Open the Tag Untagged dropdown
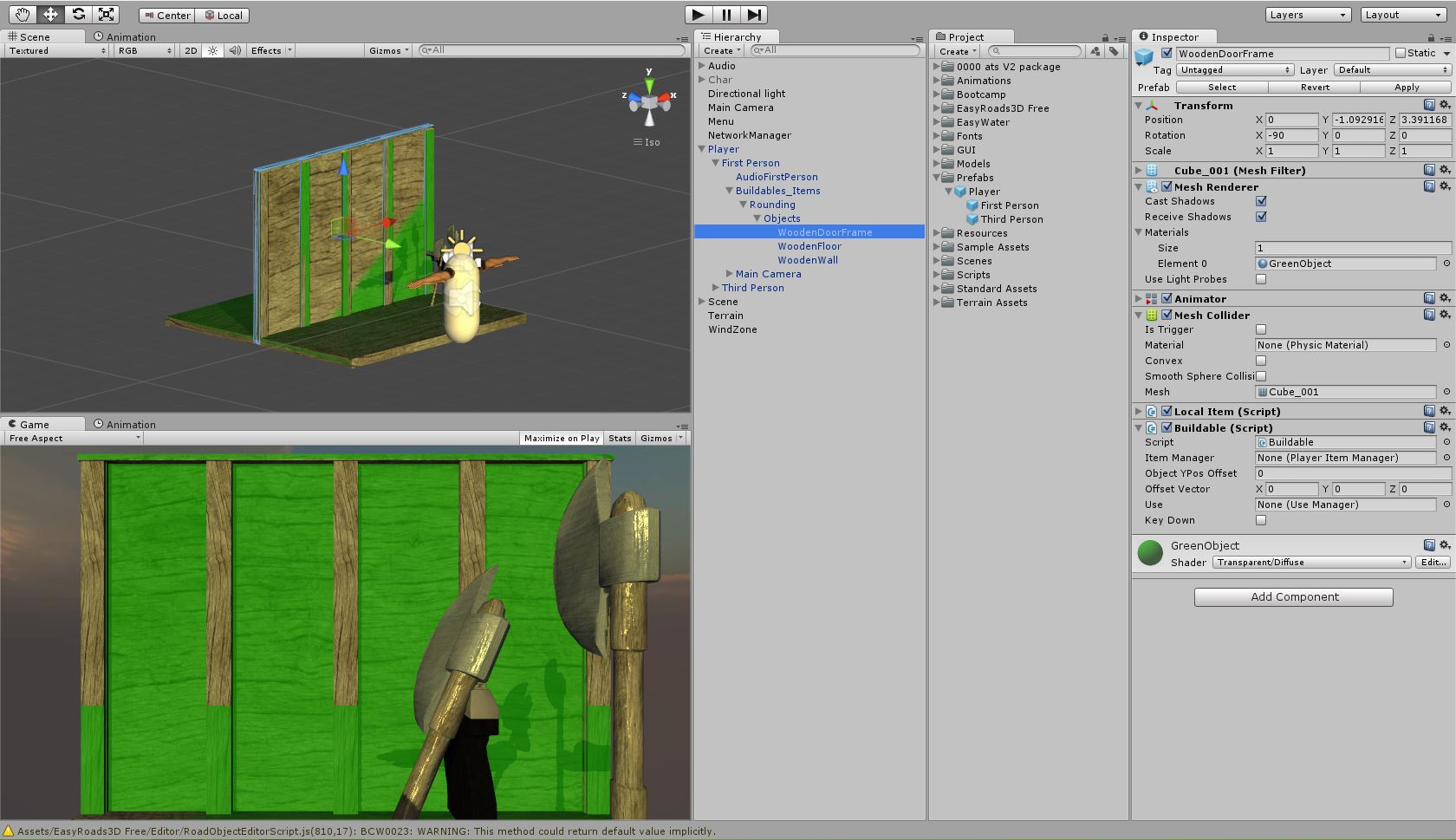Image resolution: width=1456 pixels, height=840 pixels. tap(1235, 69)
